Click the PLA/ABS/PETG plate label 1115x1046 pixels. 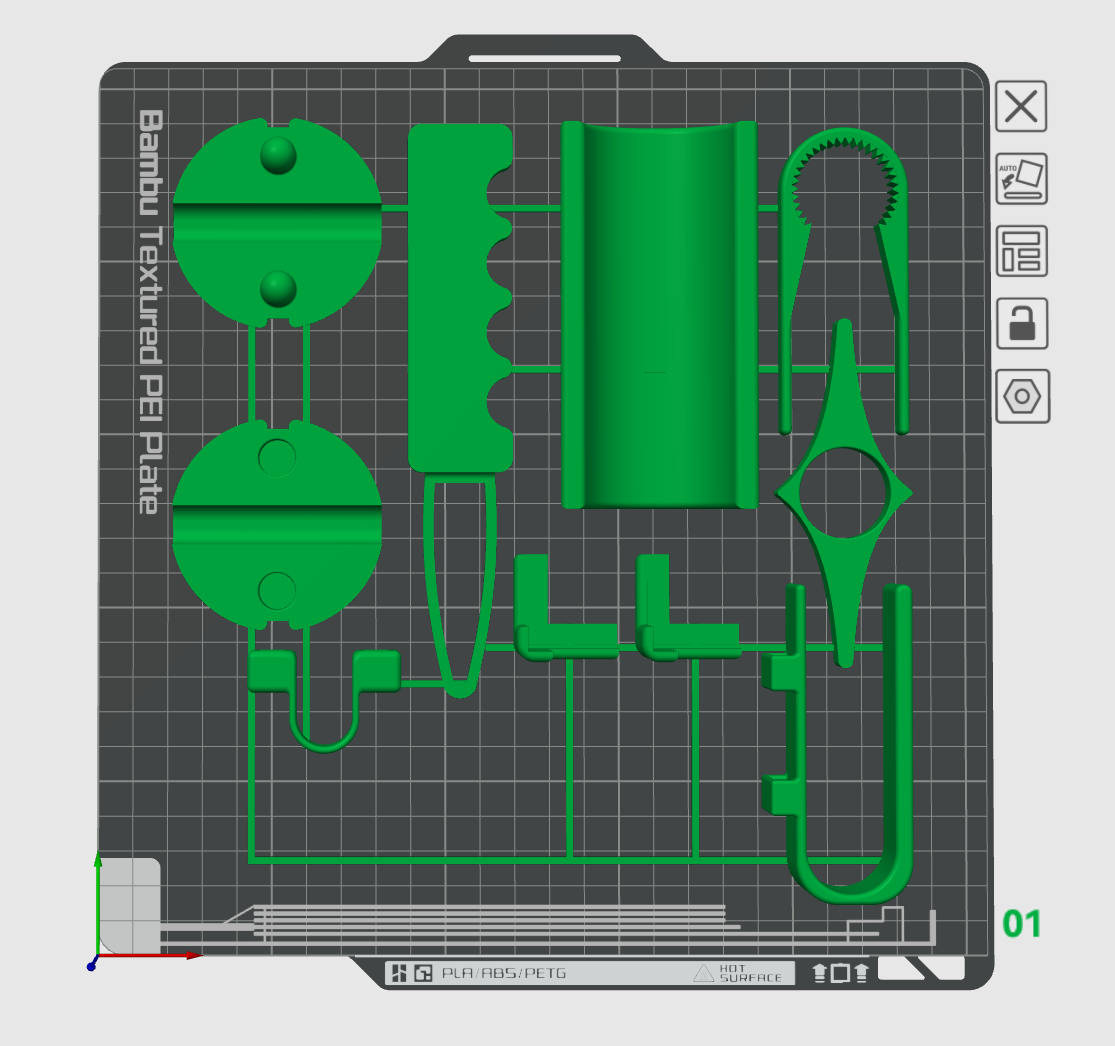tap(503, 973)
